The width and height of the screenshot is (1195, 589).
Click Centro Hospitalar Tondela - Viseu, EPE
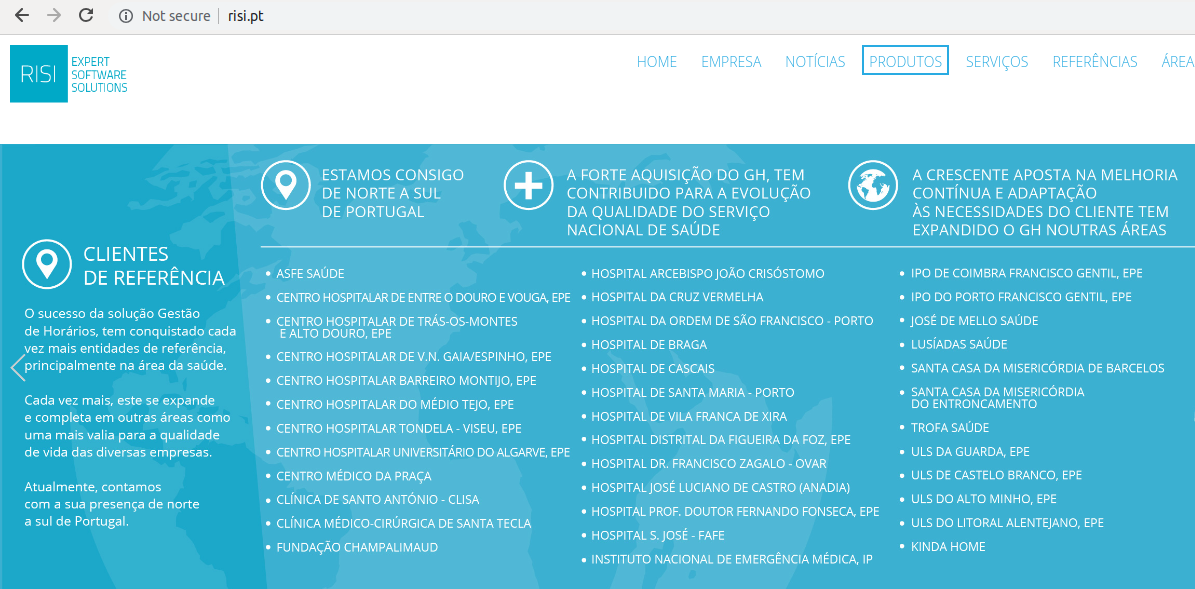coord(399,428)
